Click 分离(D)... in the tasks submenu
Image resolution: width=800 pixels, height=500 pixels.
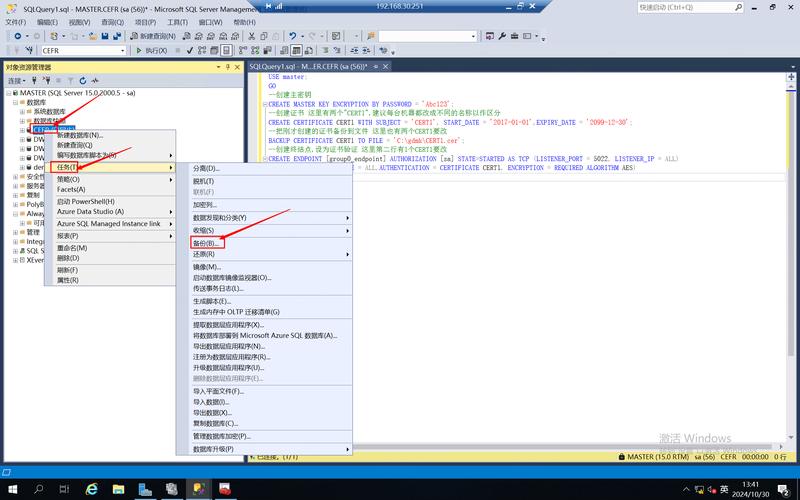tap(206, 168)
